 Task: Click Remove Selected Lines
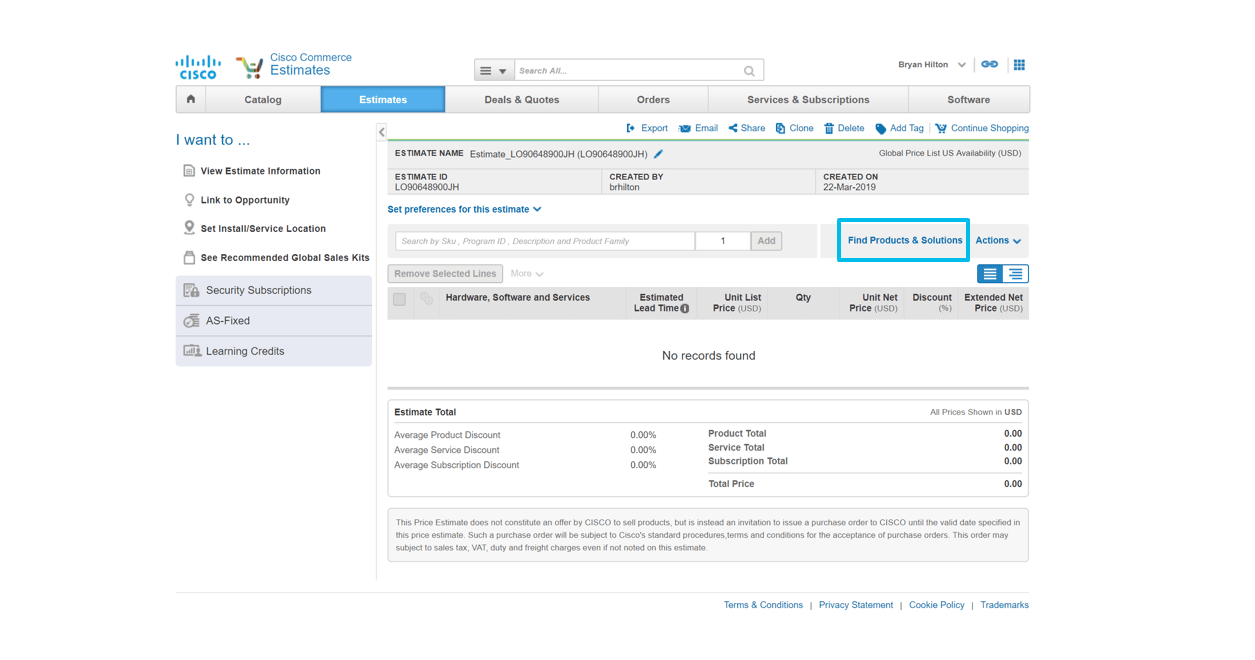(445, 274)
